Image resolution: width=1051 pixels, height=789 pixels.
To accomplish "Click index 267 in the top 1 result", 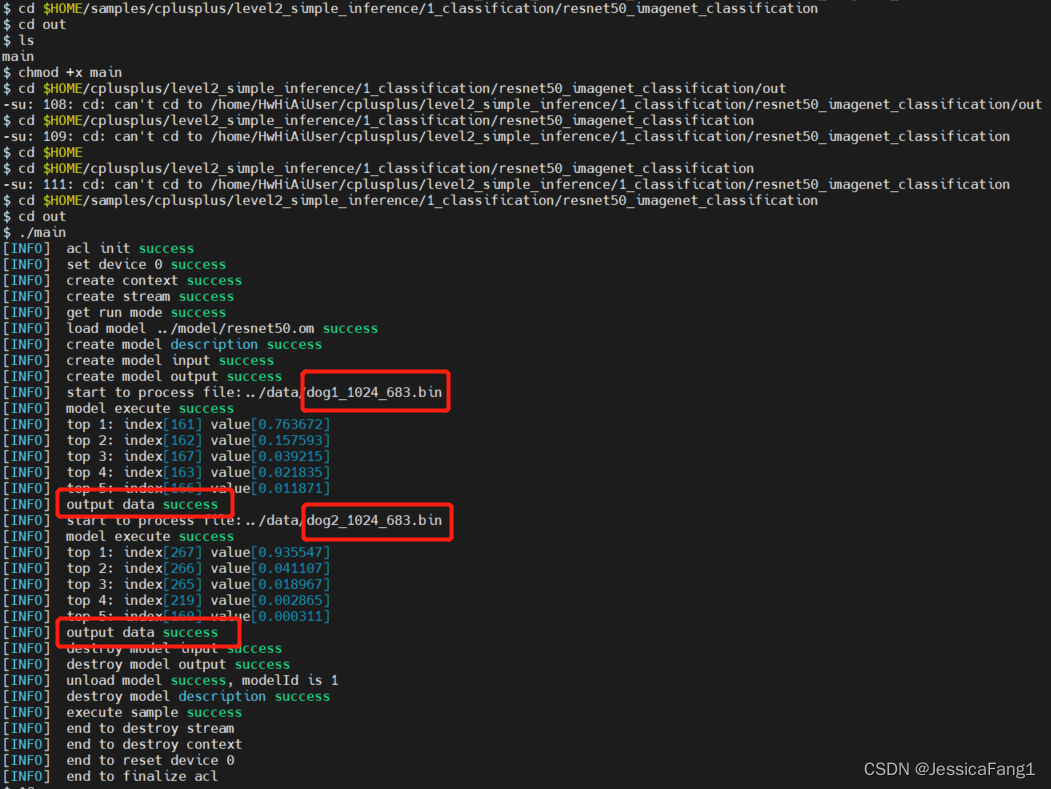I will pyautogui.click(x=182, y=552).
